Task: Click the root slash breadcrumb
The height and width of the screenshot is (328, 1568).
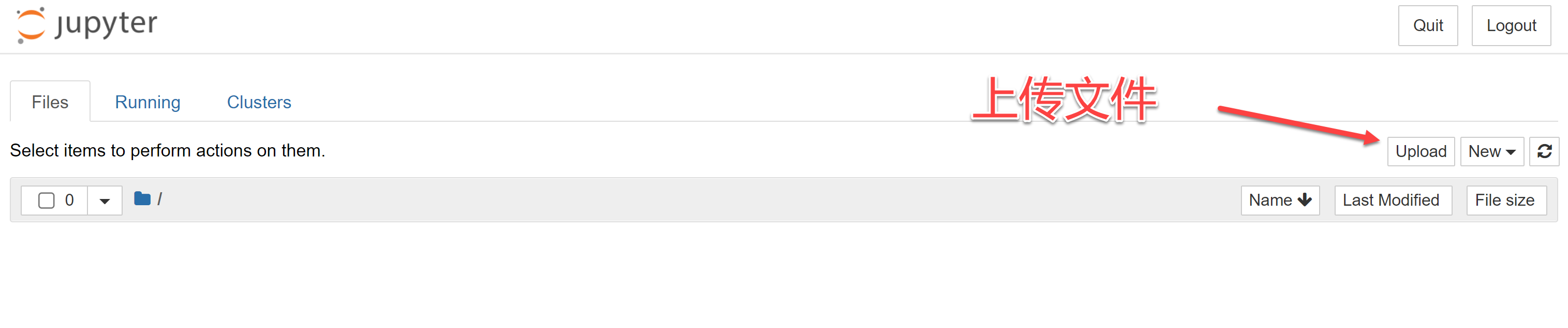Action: [159, 199]
